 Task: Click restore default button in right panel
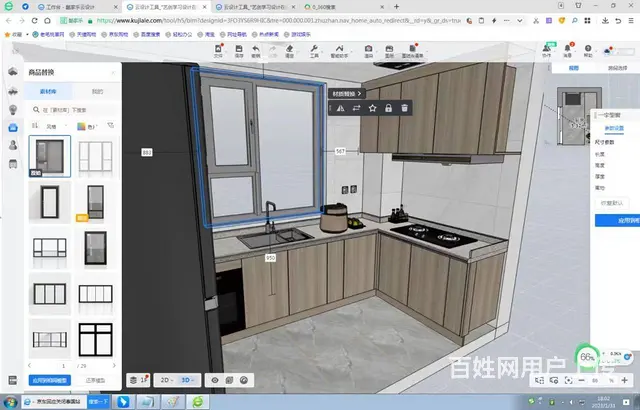coord(612,203)
